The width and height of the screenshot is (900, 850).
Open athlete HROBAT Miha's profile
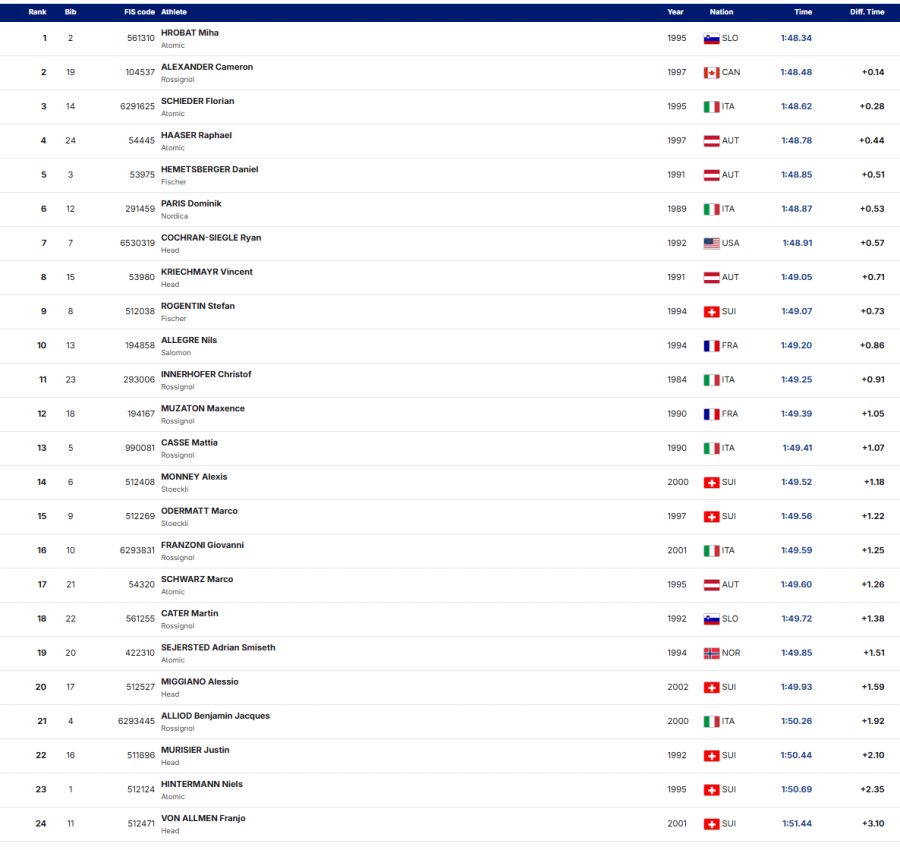pos(189,33)
